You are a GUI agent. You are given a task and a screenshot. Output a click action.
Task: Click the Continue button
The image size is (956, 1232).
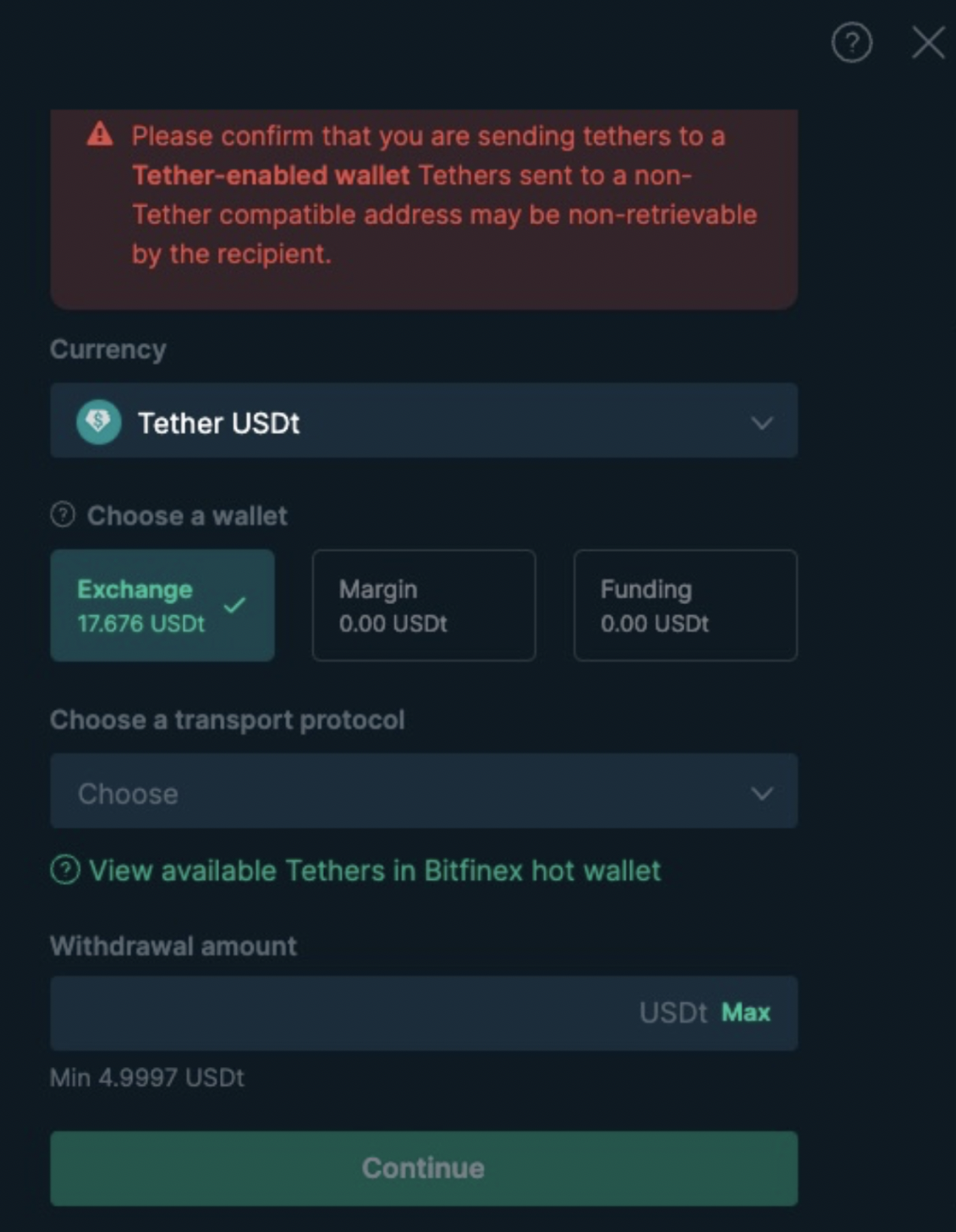pos(424,1169)
